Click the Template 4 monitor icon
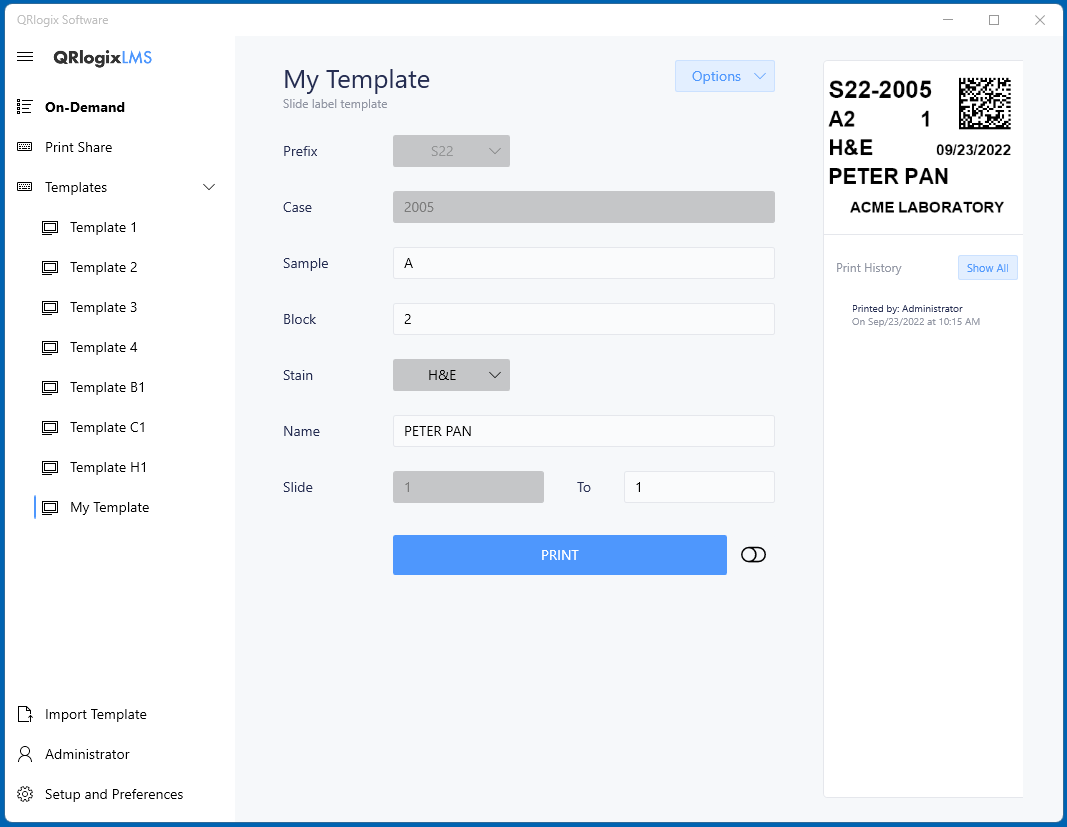1067x827 pixels. (x=50, y=348)
